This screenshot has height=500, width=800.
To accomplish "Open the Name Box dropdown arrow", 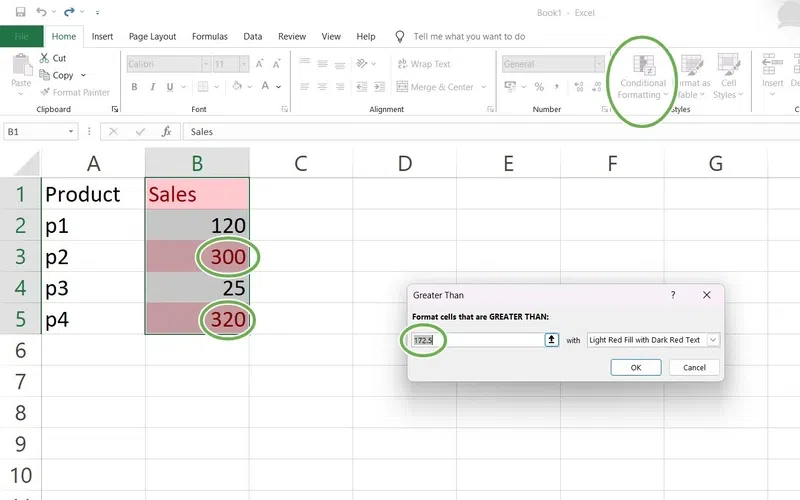I will (71, 131).
